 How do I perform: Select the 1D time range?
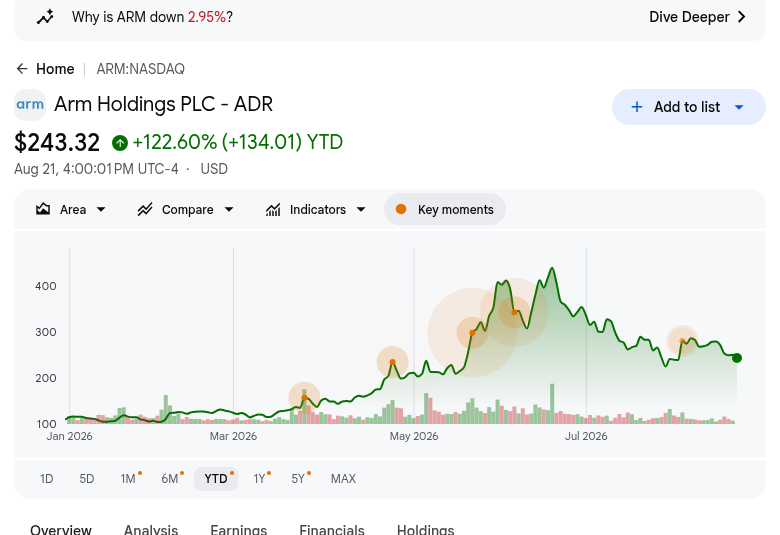(x=46, y=479)
